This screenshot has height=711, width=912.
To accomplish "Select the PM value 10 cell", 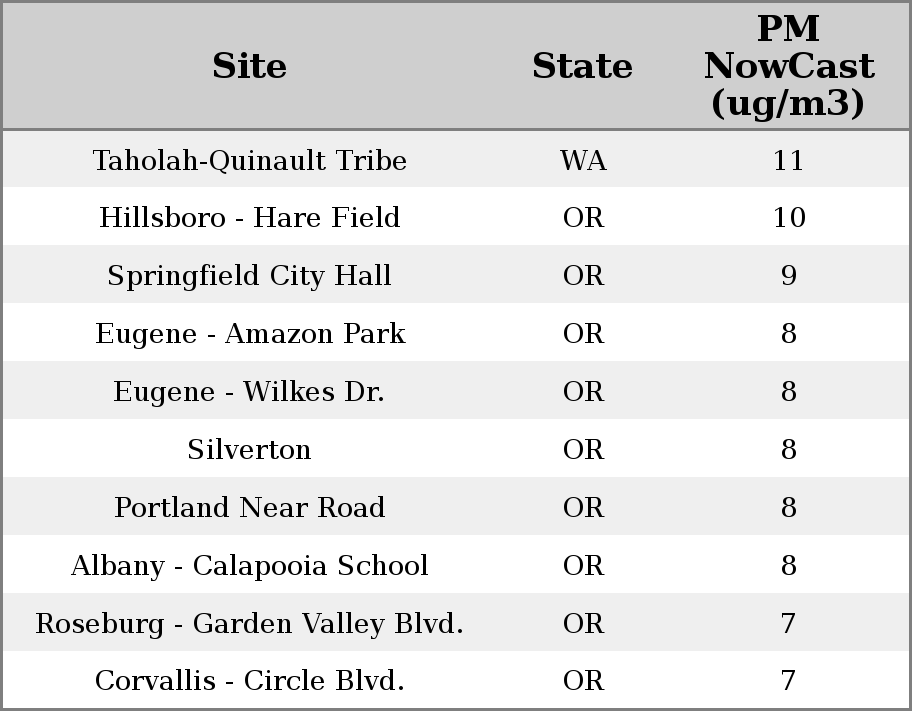I will tap(788, 218).
